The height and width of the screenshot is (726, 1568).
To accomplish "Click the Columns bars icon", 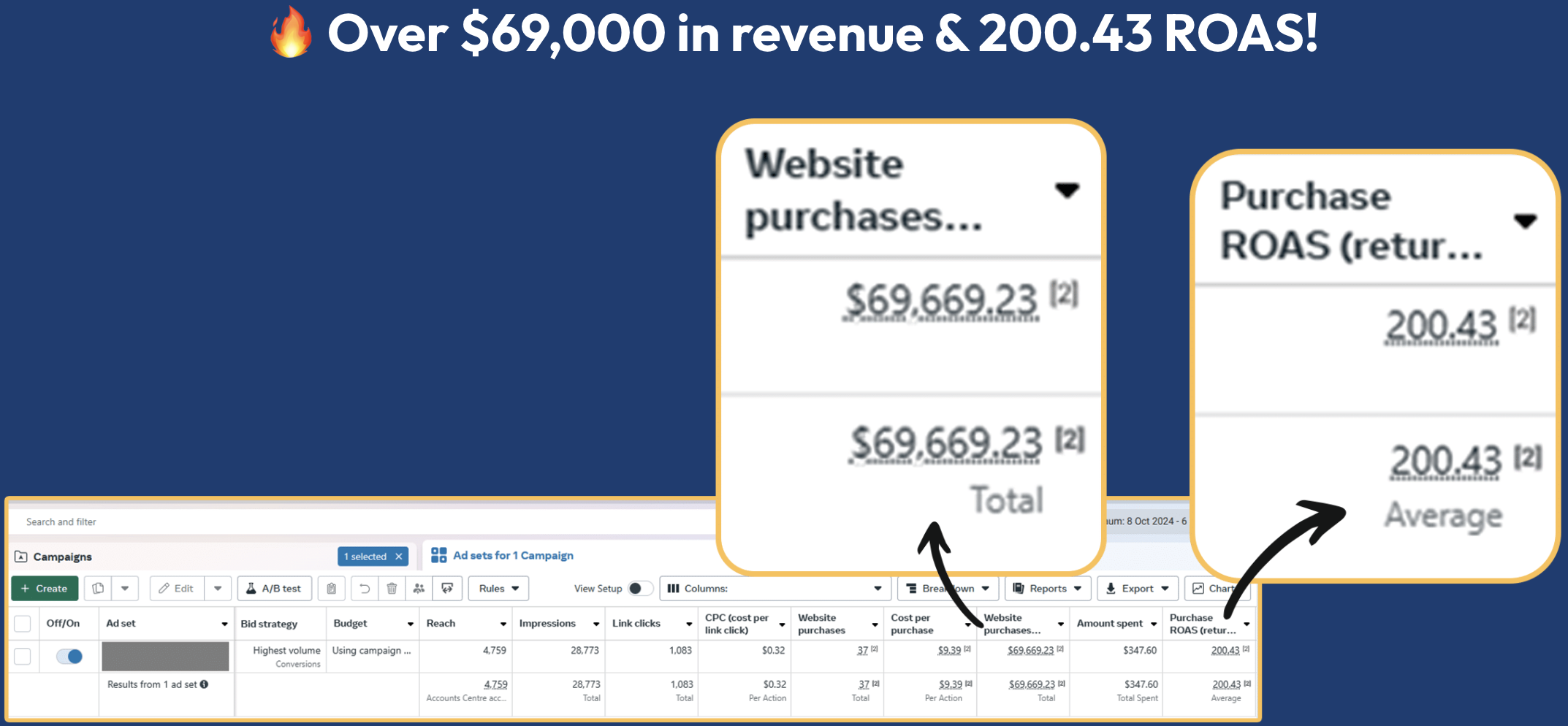I will 674,589.
